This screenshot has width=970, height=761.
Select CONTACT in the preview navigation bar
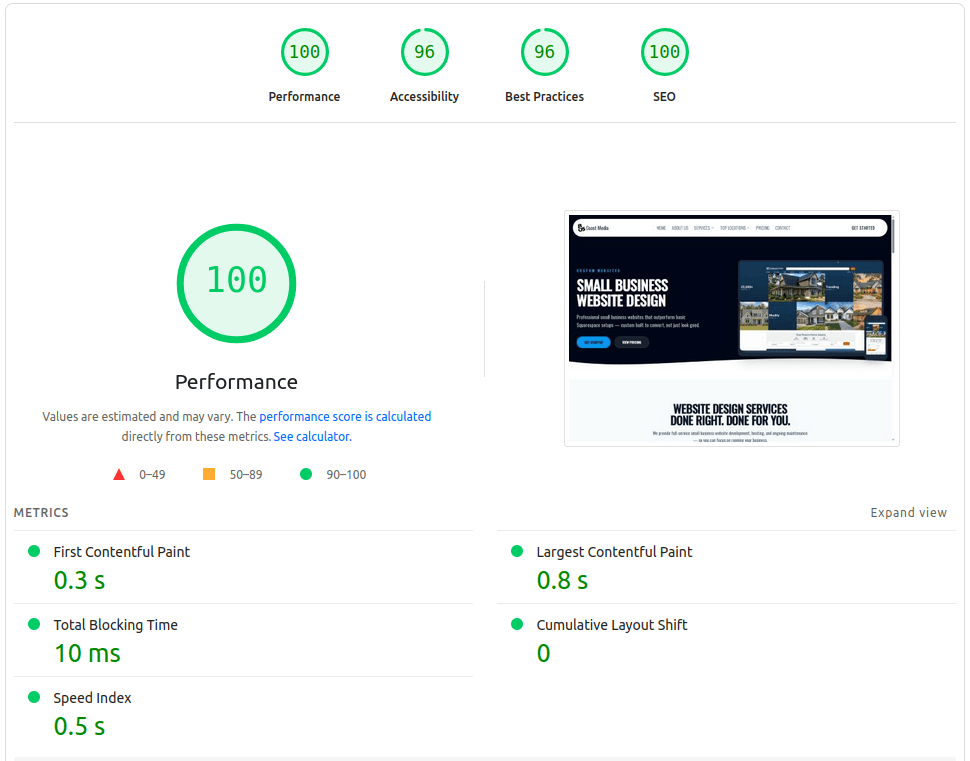pyautogui.click(x=782, y=228)
